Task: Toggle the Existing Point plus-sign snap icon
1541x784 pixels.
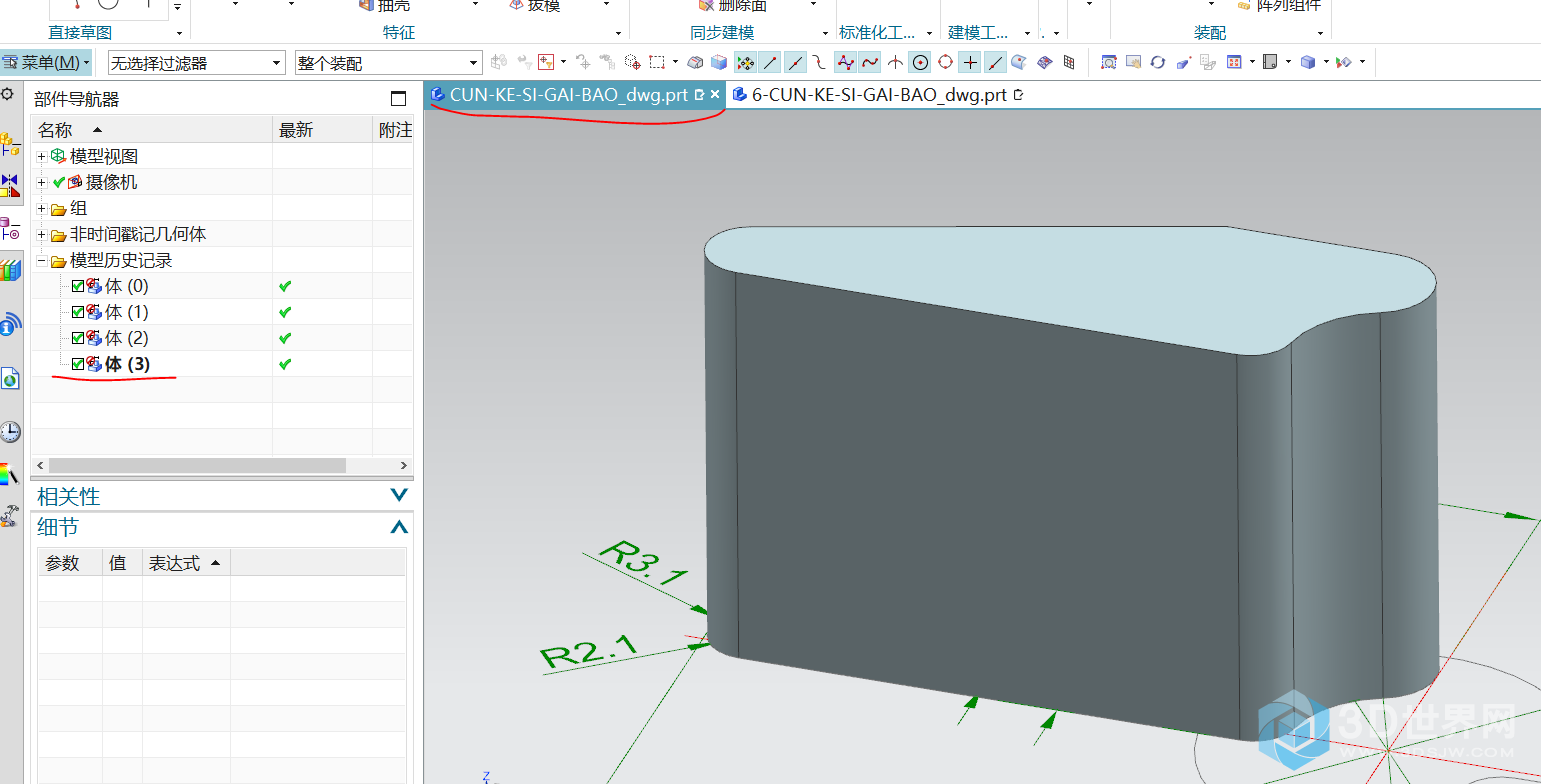Action: pyautogui.click(x=970, y=63)
